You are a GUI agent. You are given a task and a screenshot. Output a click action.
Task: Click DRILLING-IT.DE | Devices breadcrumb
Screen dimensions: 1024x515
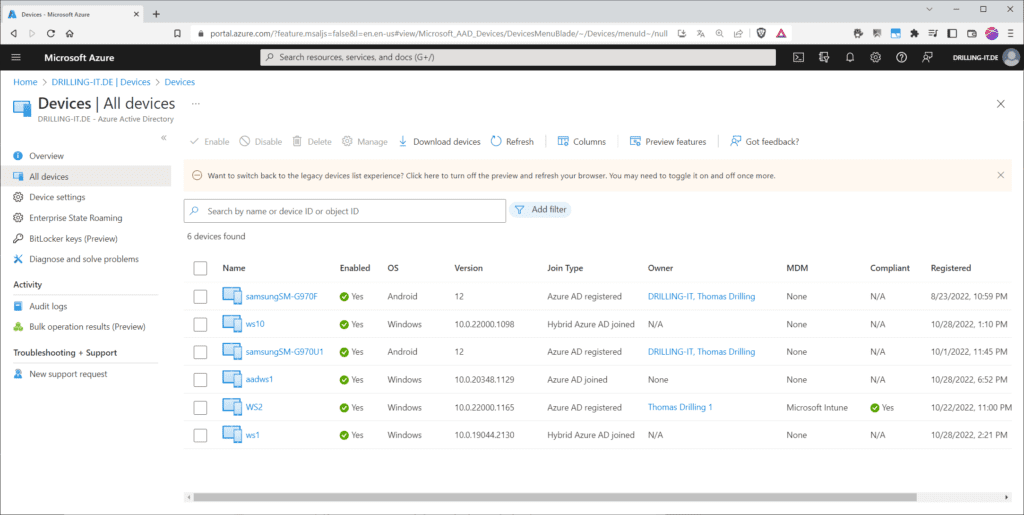tap(101, 82)
